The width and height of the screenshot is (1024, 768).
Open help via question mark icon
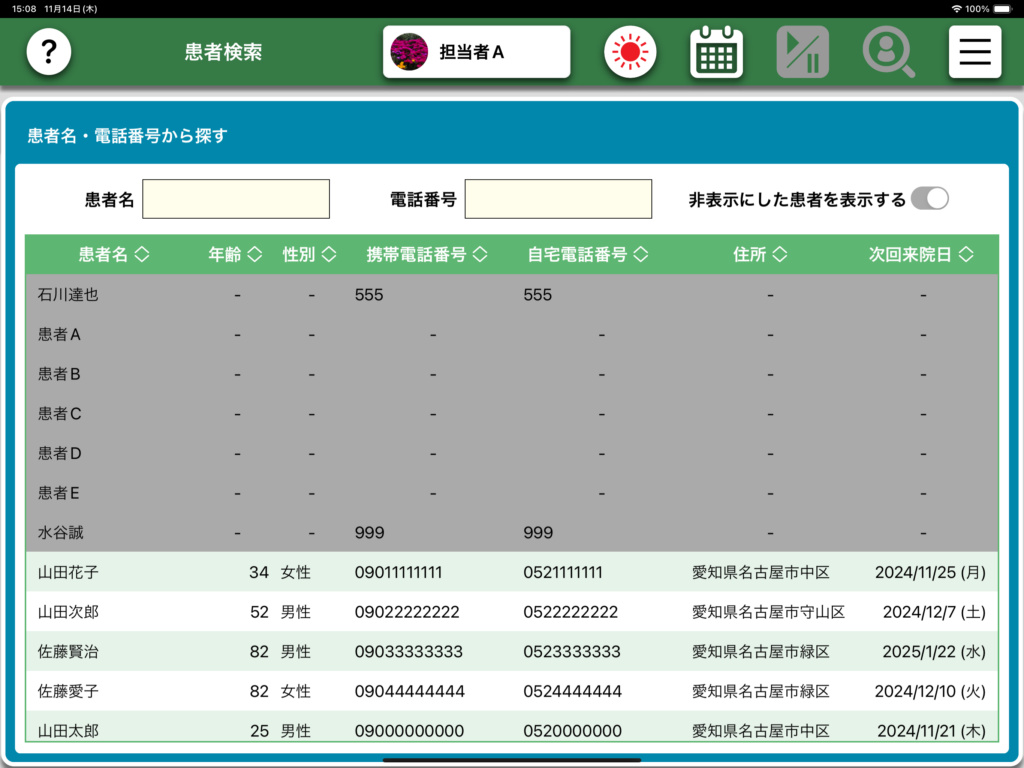49,52
